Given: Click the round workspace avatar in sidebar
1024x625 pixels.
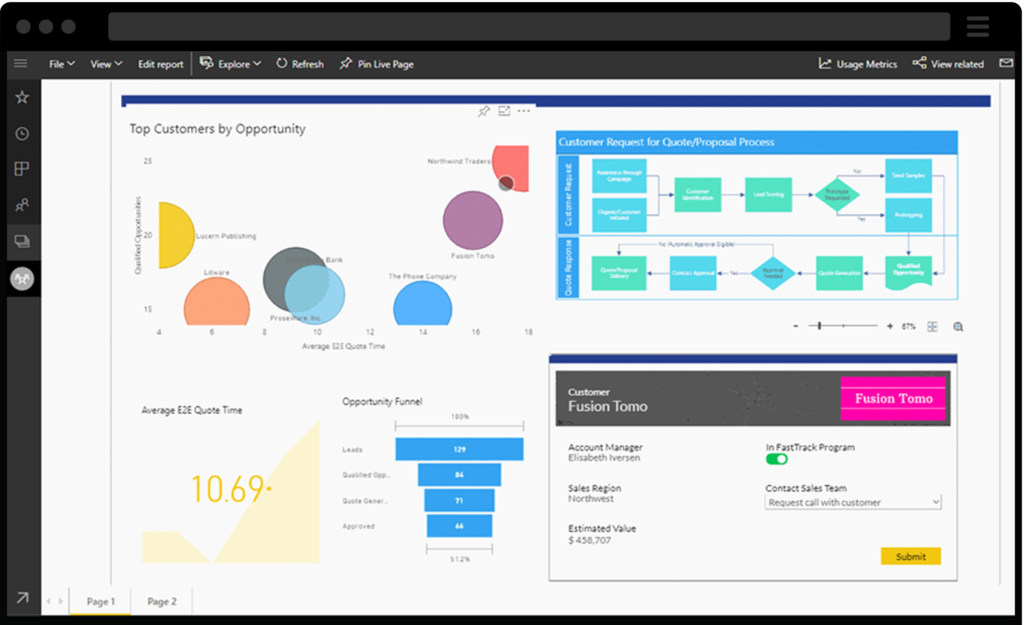Looking at the screenshot, I should click(x=22, y=279).
